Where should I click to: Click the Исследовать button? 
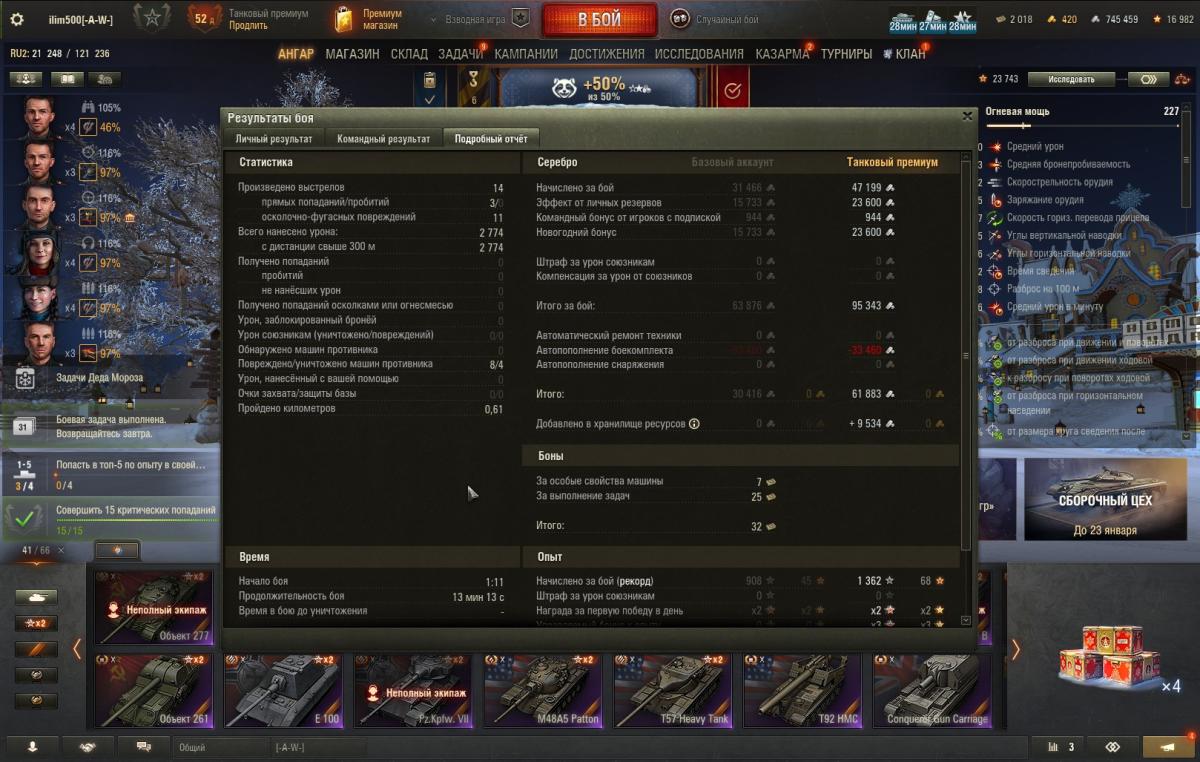pos(1074,79)
